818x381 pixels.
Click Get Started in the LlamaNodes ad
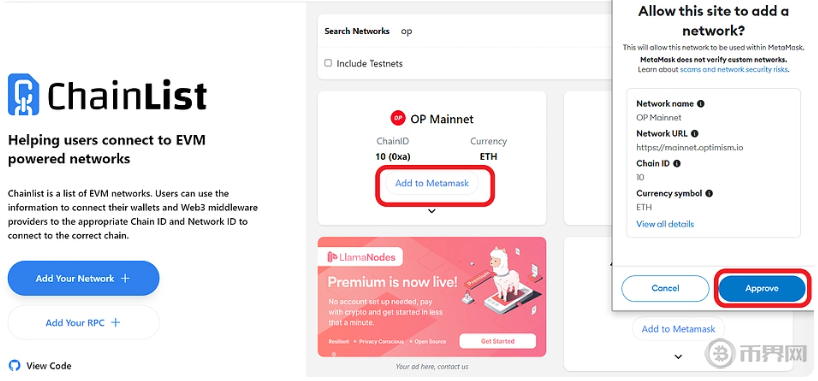(497, 341)
